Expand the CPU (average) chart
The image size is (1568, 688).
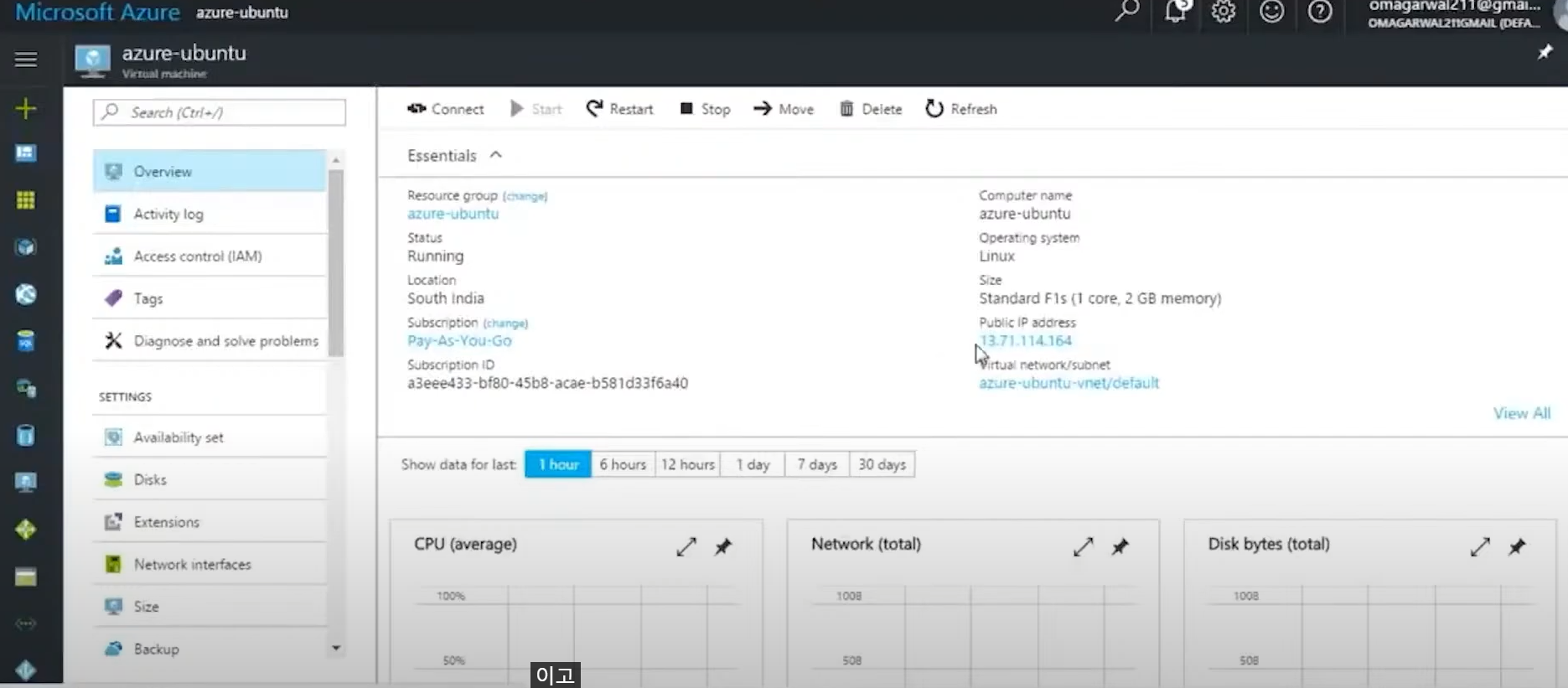(686, 547)
